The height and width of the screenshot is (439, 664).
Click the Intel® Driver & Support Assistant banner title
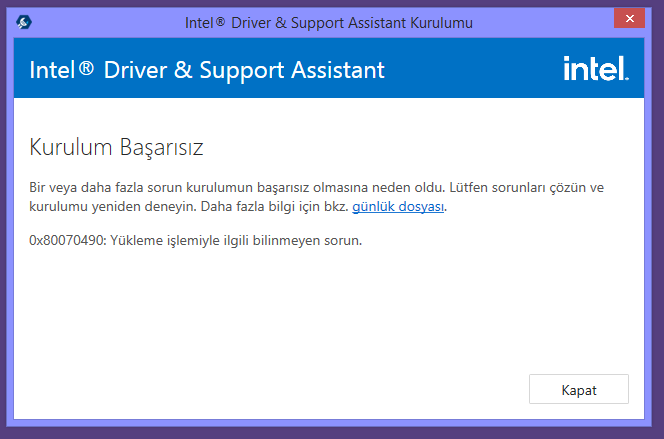[x=207, y=70]
